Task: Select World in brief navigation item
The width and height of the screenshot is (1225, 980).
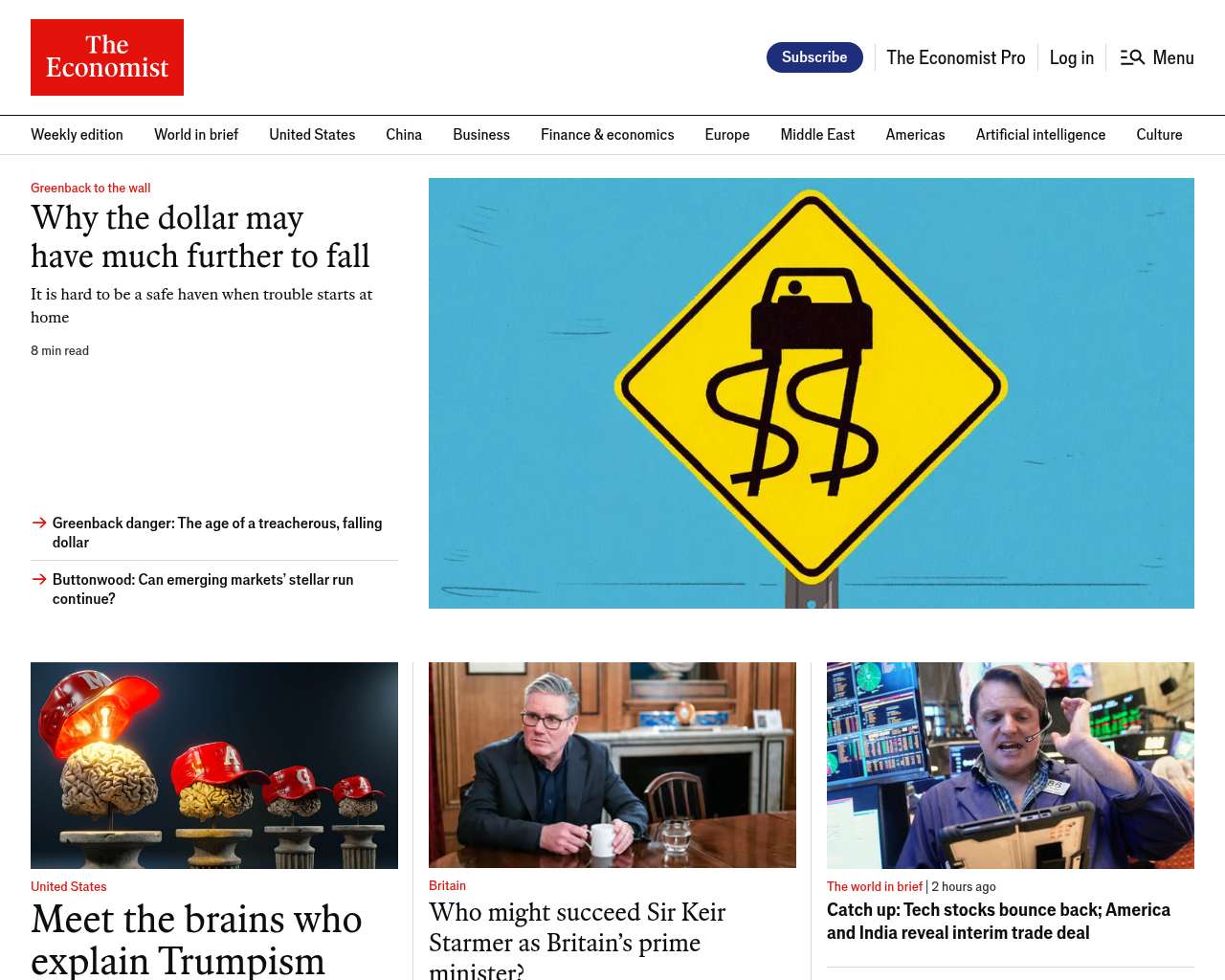Action: pos(196,135)
